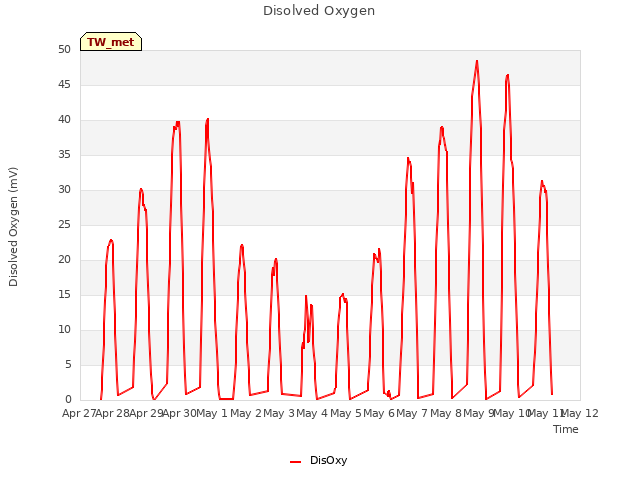
Task: Click the 'Apr 30' x-axis date label
Action: coord(179,413)
